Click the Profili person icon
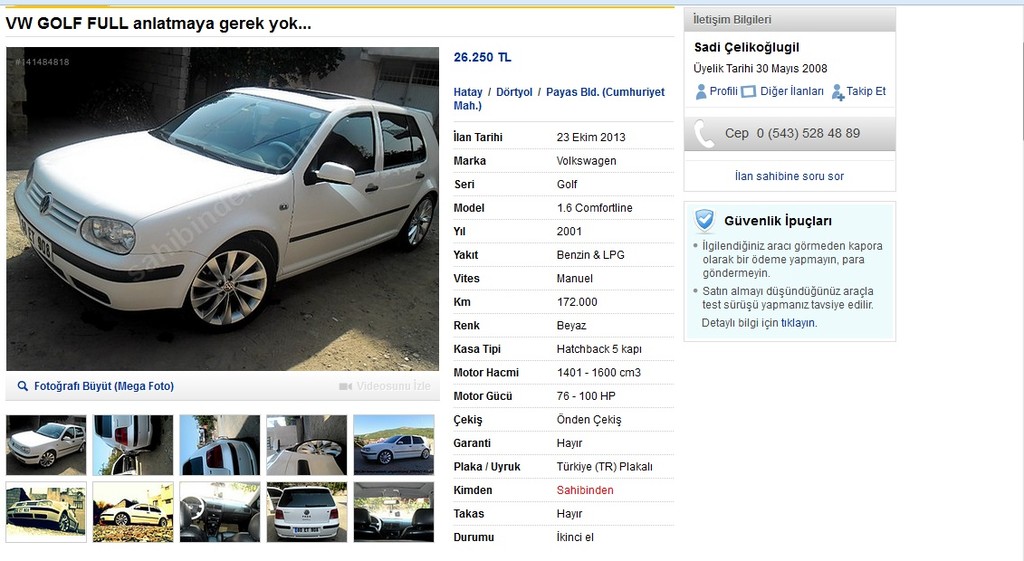Viewport: 1024px width, 561px height. coord(701,92)
